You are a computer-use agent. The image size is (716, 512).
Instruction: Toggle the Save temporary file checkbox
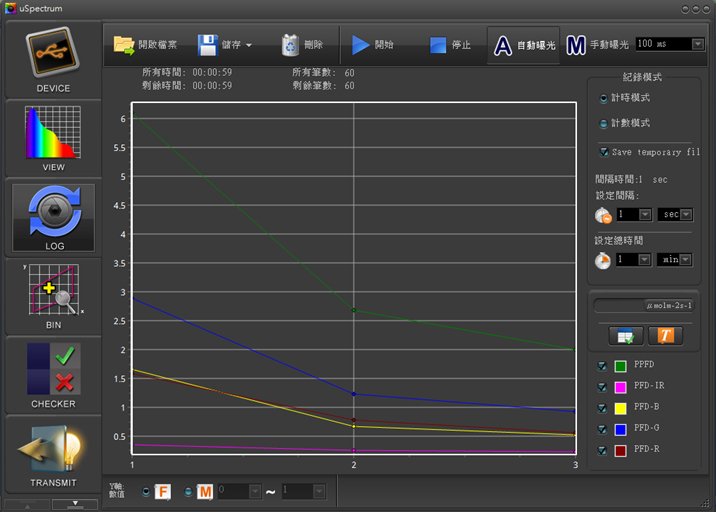(604, 152)
